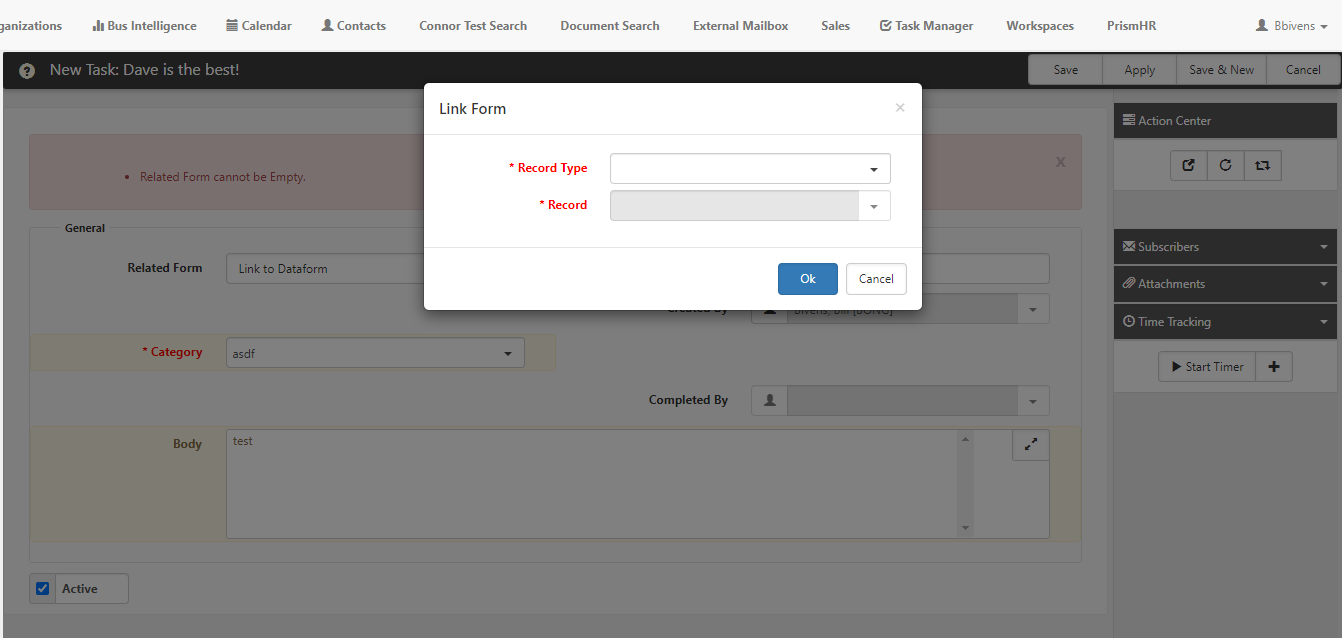
Task: Open the Record dropdown
Action: (873, 206)
